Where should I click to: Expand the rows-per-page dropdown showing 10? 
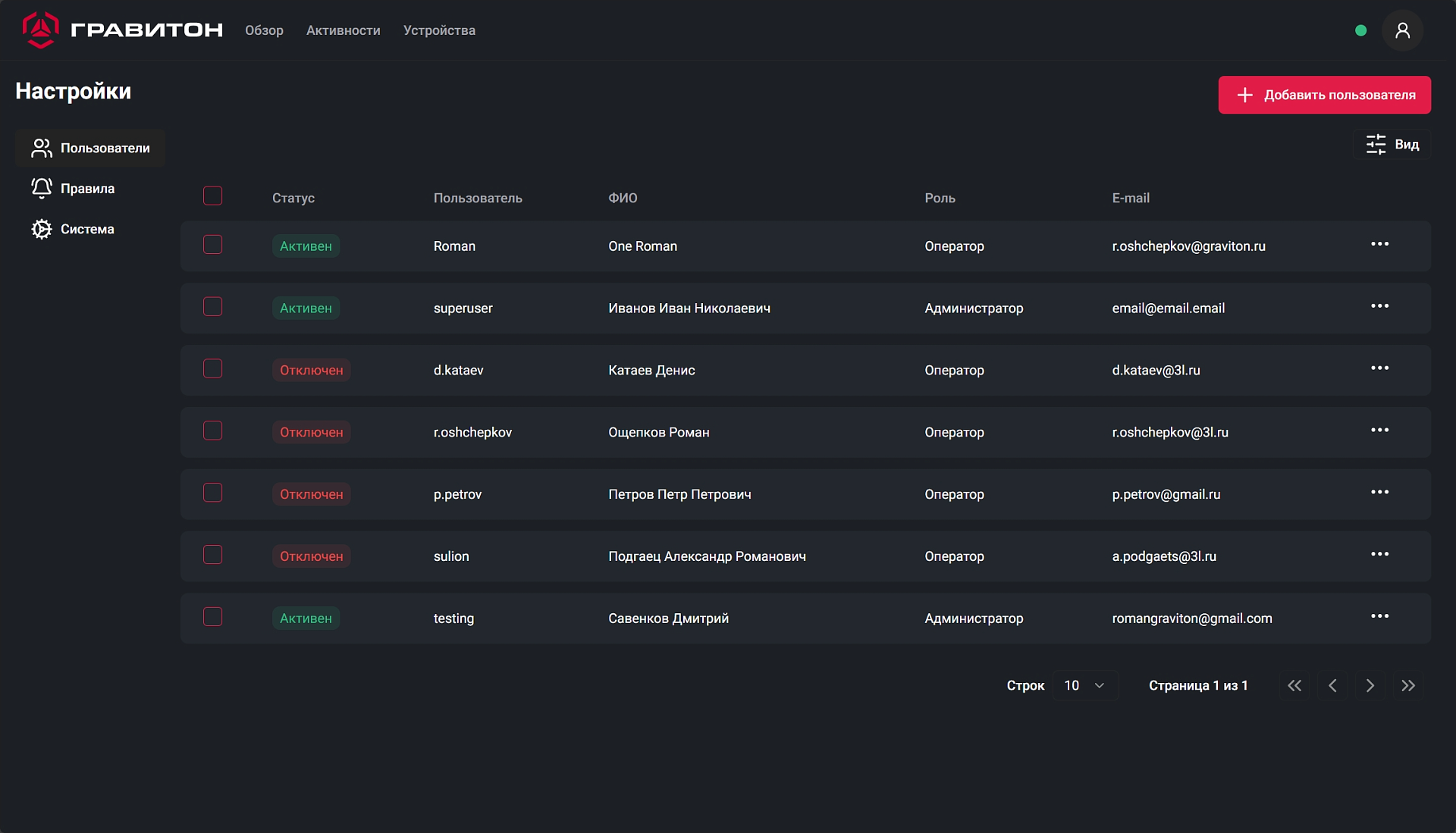(x=1084, y=686)
